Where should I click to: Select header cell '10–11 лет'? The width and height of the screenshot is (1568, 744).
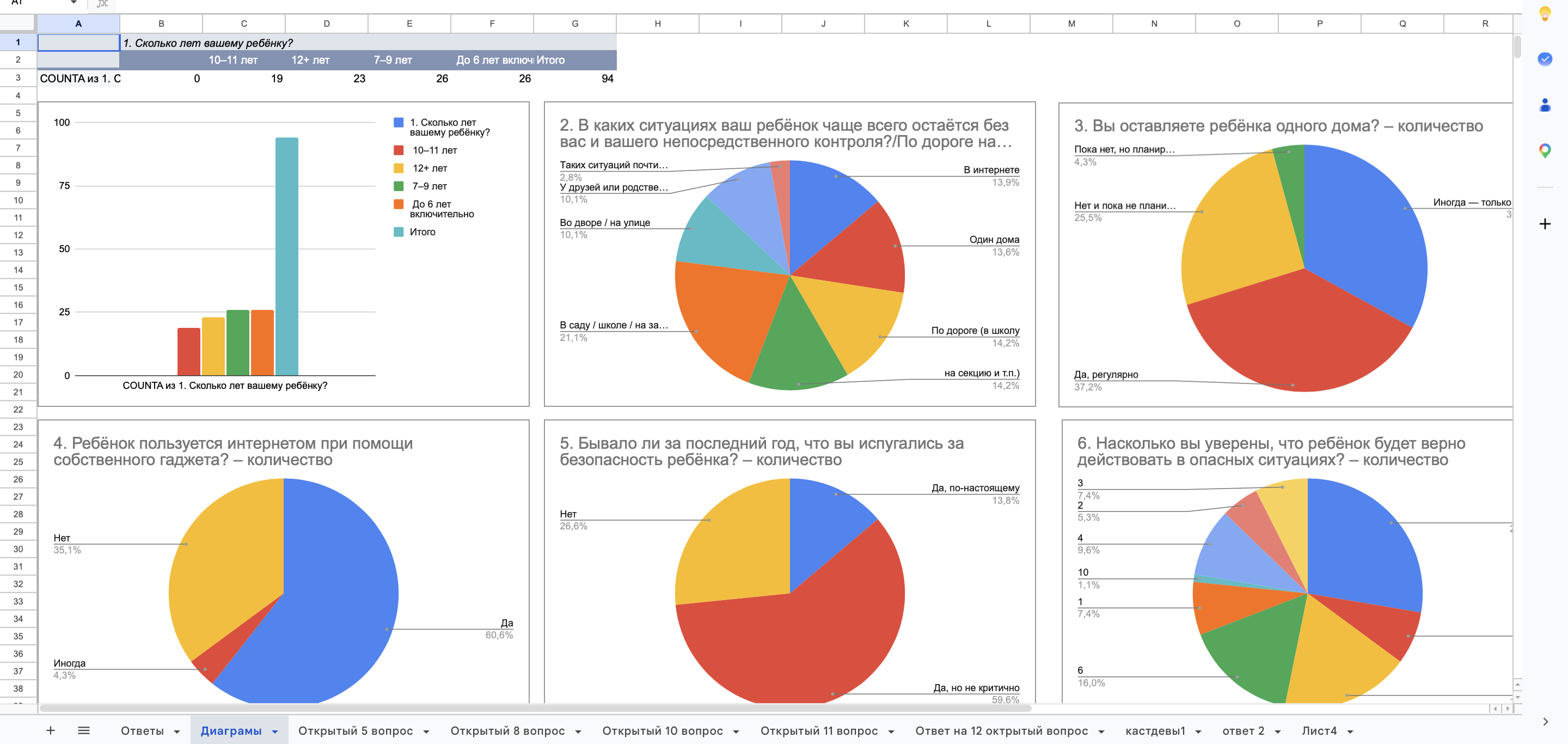243,60
